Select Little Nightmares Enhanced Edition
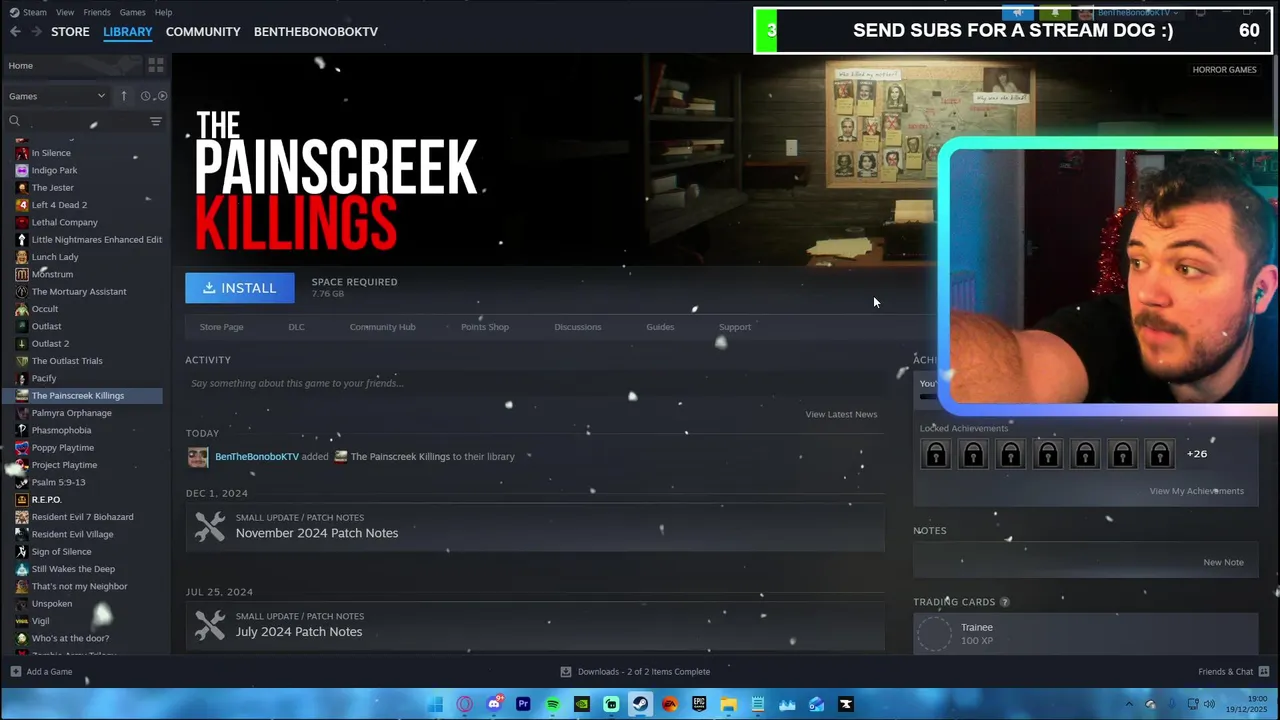 coord(96,240)
